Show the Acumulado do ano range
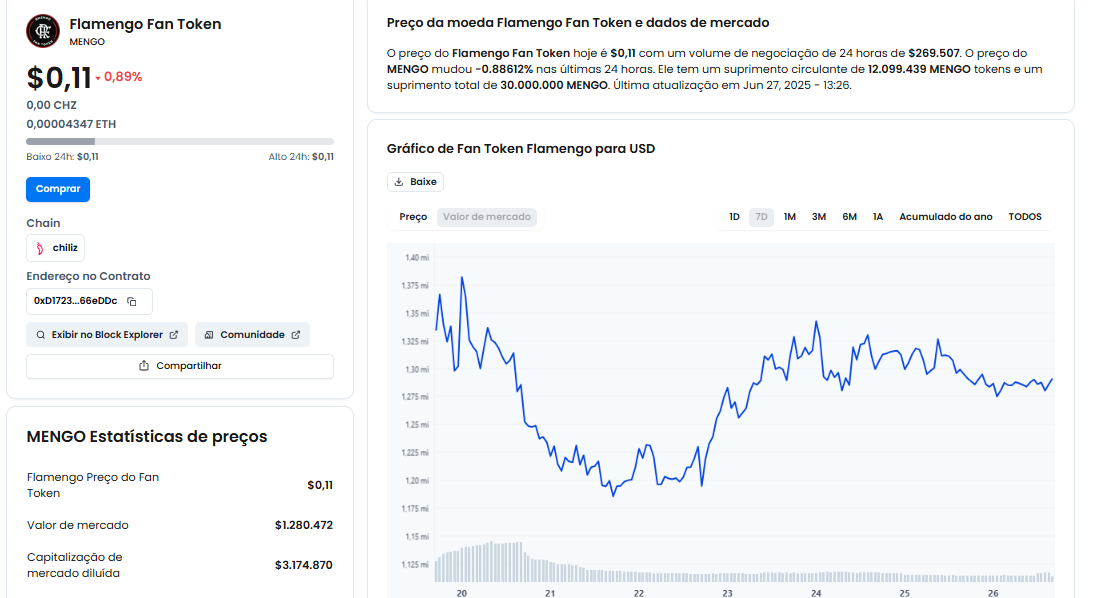 pyautogui.click(x=945, y=217)
